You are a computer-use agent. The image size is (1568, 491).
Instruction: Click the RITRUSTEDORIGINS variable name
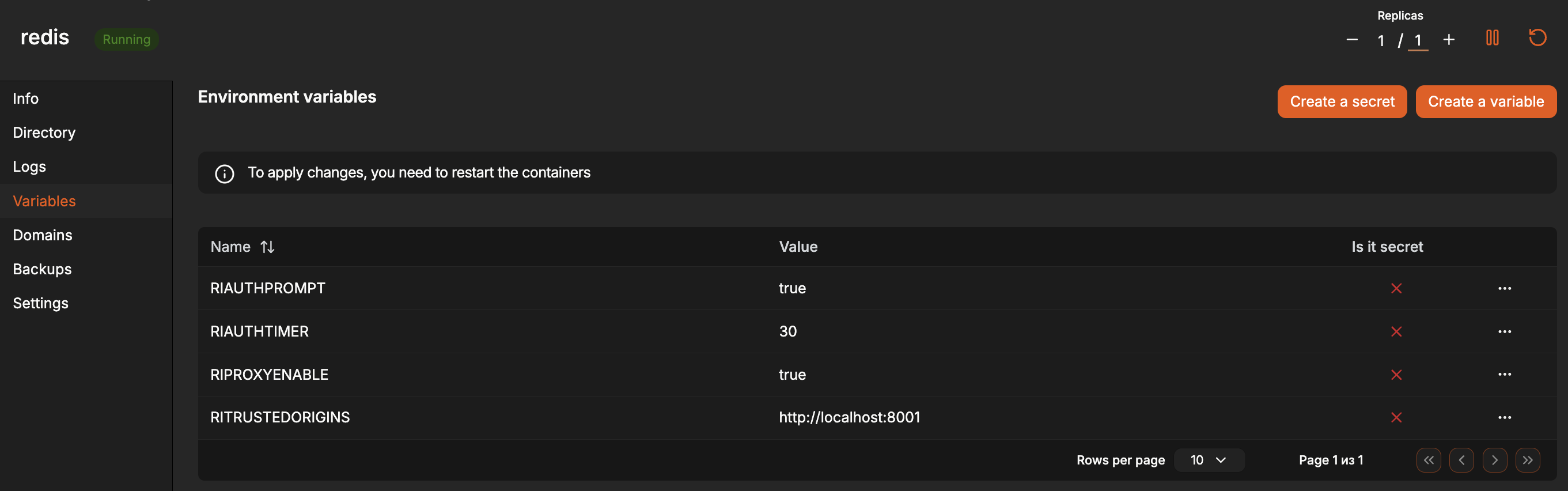tap(280, 417)
